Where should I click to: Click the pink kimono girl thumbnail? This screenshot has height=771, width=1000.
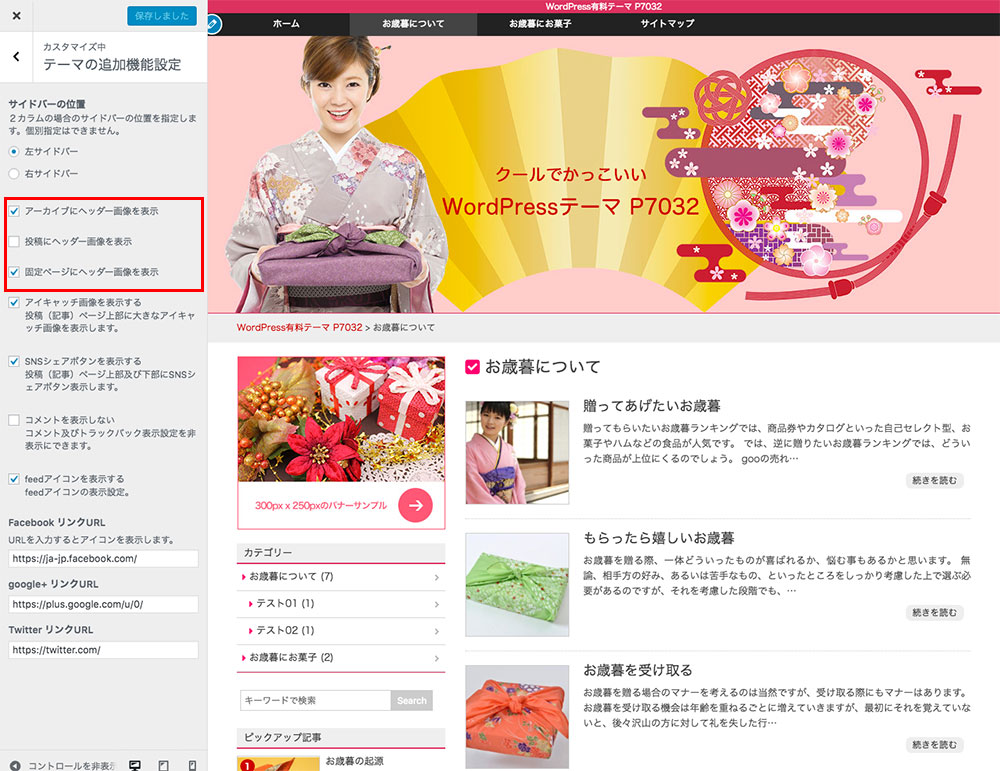[x=517, y=452]
